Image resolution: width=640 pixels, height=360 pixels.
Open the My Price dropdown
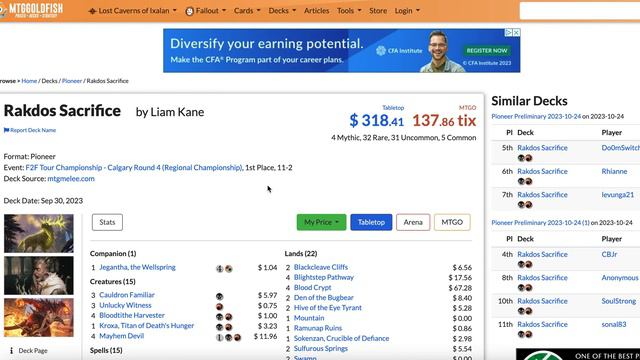click(x=322, y=222)
